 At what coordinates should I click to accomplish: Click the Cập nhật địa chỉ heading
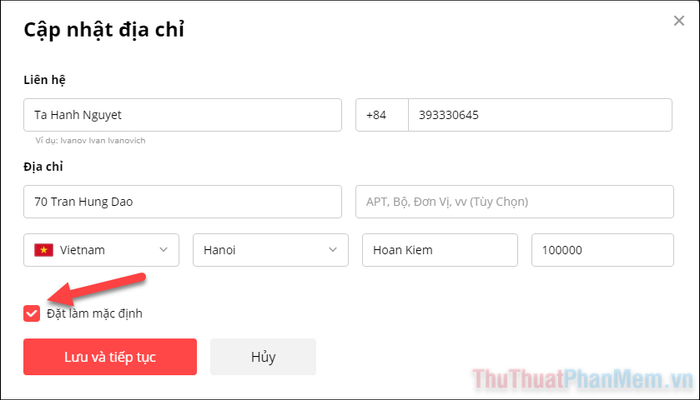tap(104, 30)
